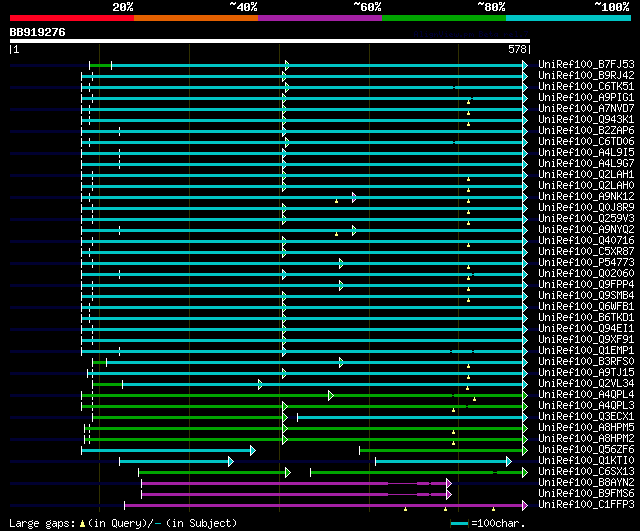The image size is (640, 531).
Task: Click the green alignment bar of Q56ZF6
Action: 443,451
